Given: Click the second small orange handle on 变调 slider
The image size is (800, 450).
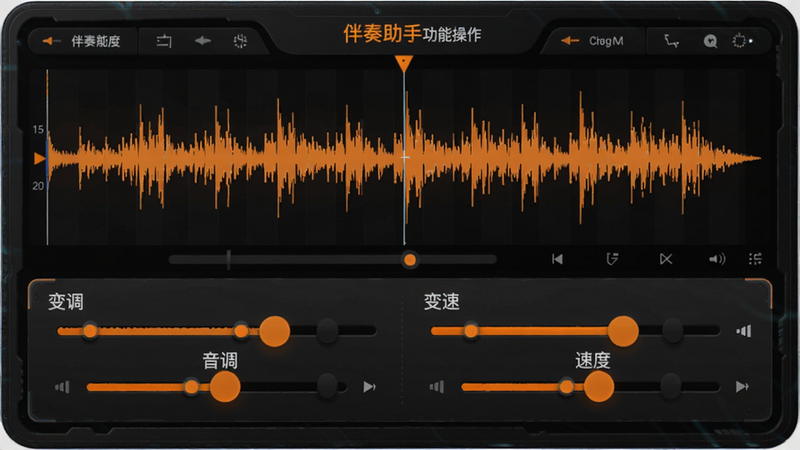Looking at the screenshot, I should coord(241,331).
